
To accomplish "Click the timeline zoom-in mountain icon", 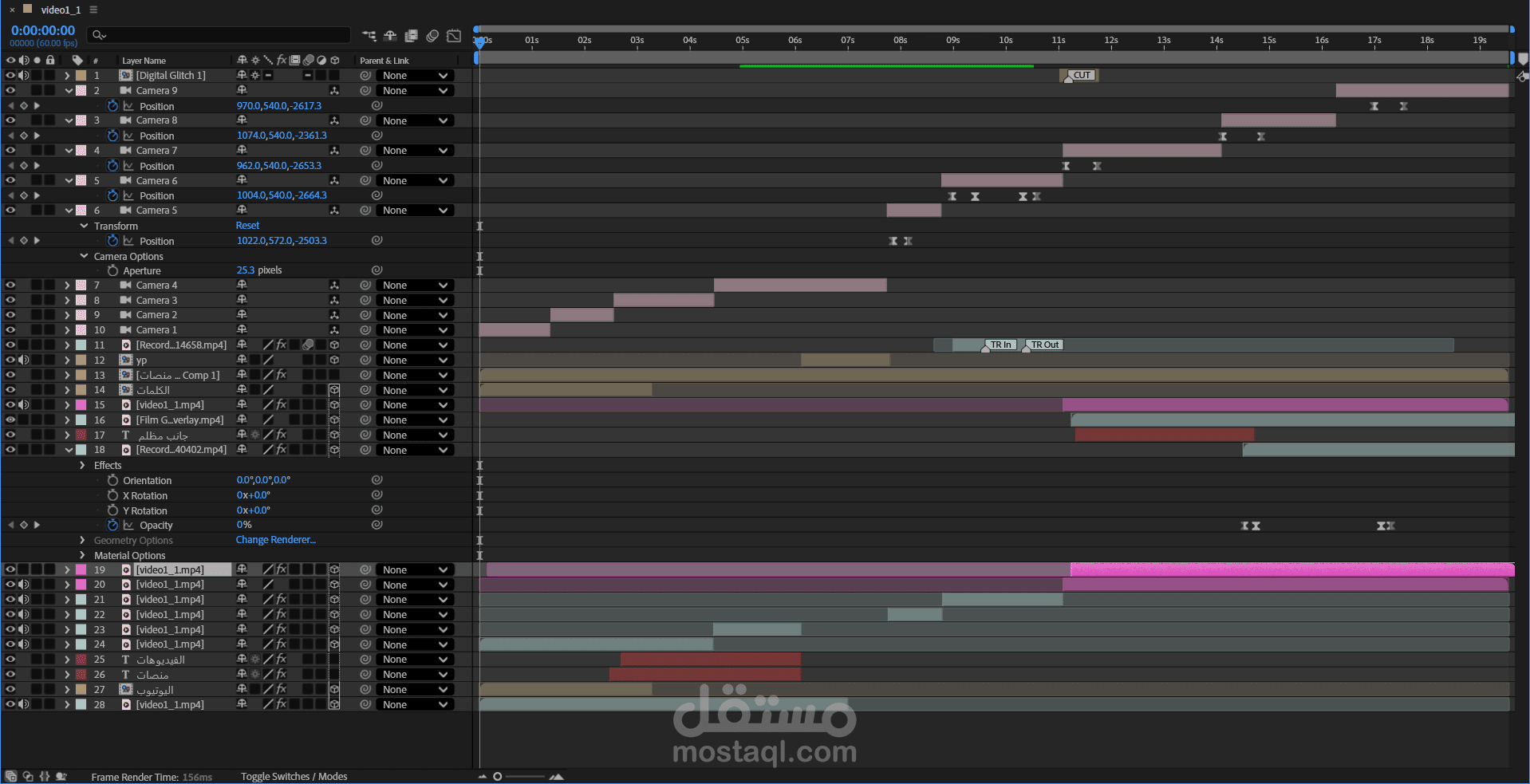I will pyautogui.click(x=556, y=776).
